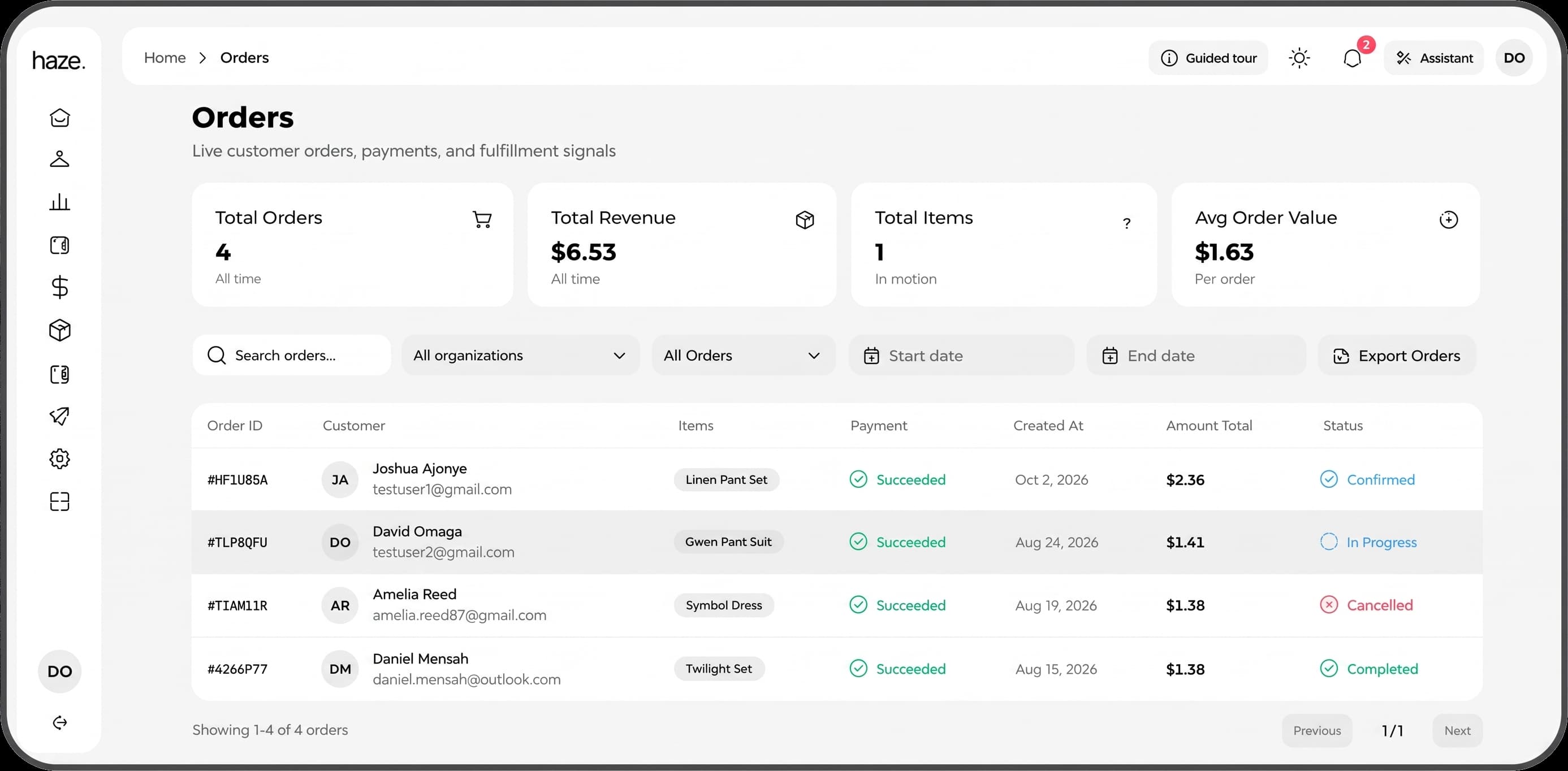Screen dimensions: 1568x771
Task: Click daniel.mensah@outlook.com email
Action: tap(466, 680)
